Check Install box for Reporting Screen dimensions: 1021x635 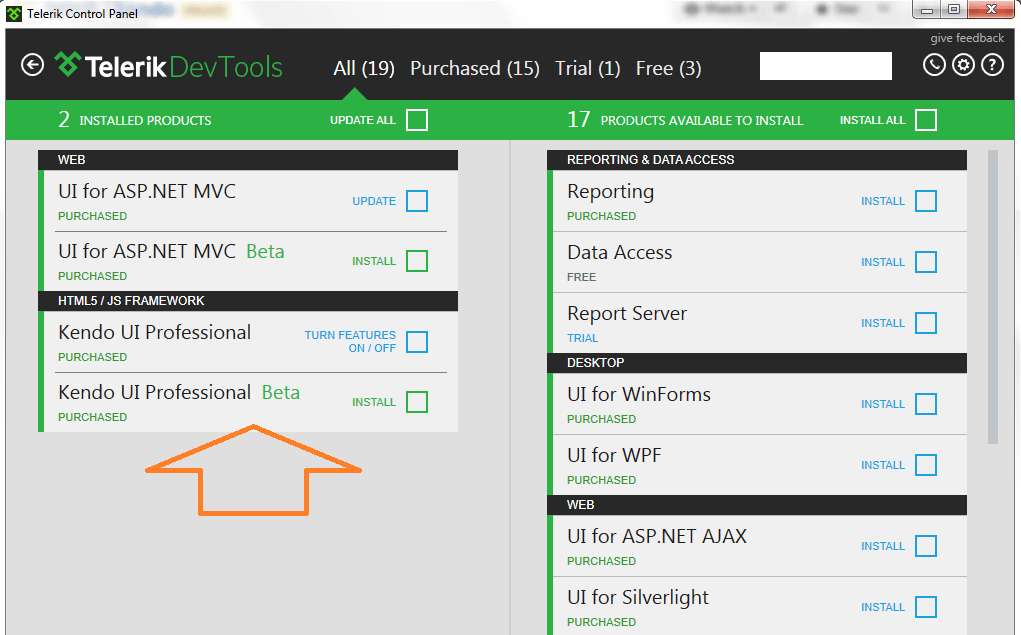click(x=926, y=201)
